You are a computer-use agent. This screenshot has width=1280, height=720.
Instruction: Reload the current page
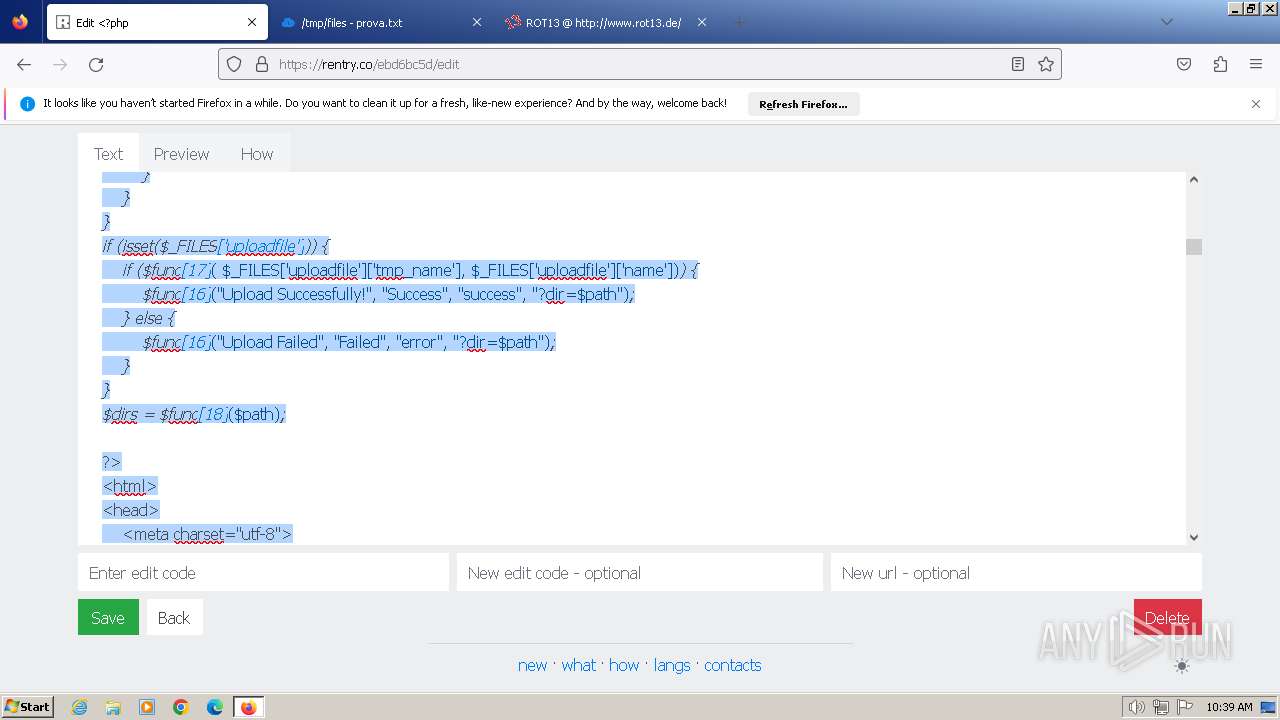pos(96,64)
